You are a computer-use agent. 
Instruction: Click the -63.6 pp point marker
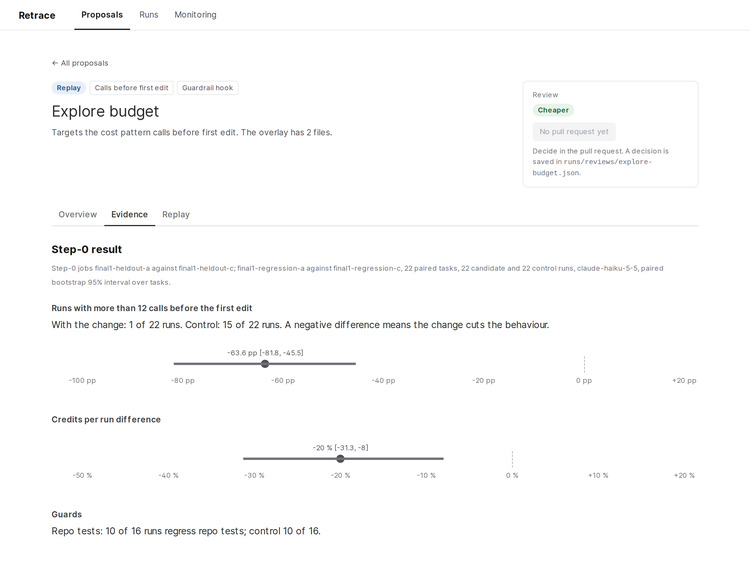click(265, 364)
